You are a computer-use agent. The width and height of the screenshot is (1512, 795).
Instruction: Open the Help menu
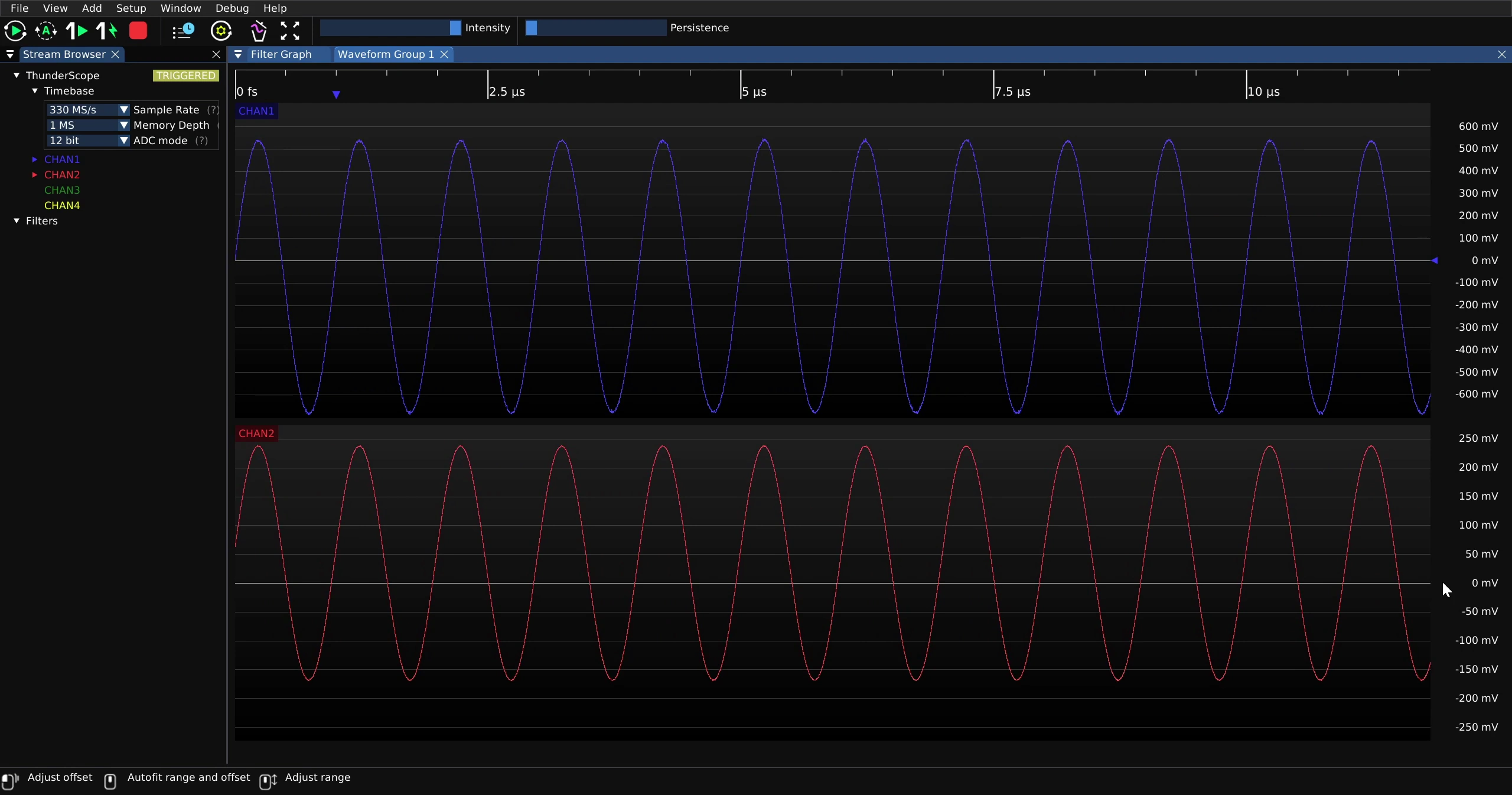[x=275, y=8]
